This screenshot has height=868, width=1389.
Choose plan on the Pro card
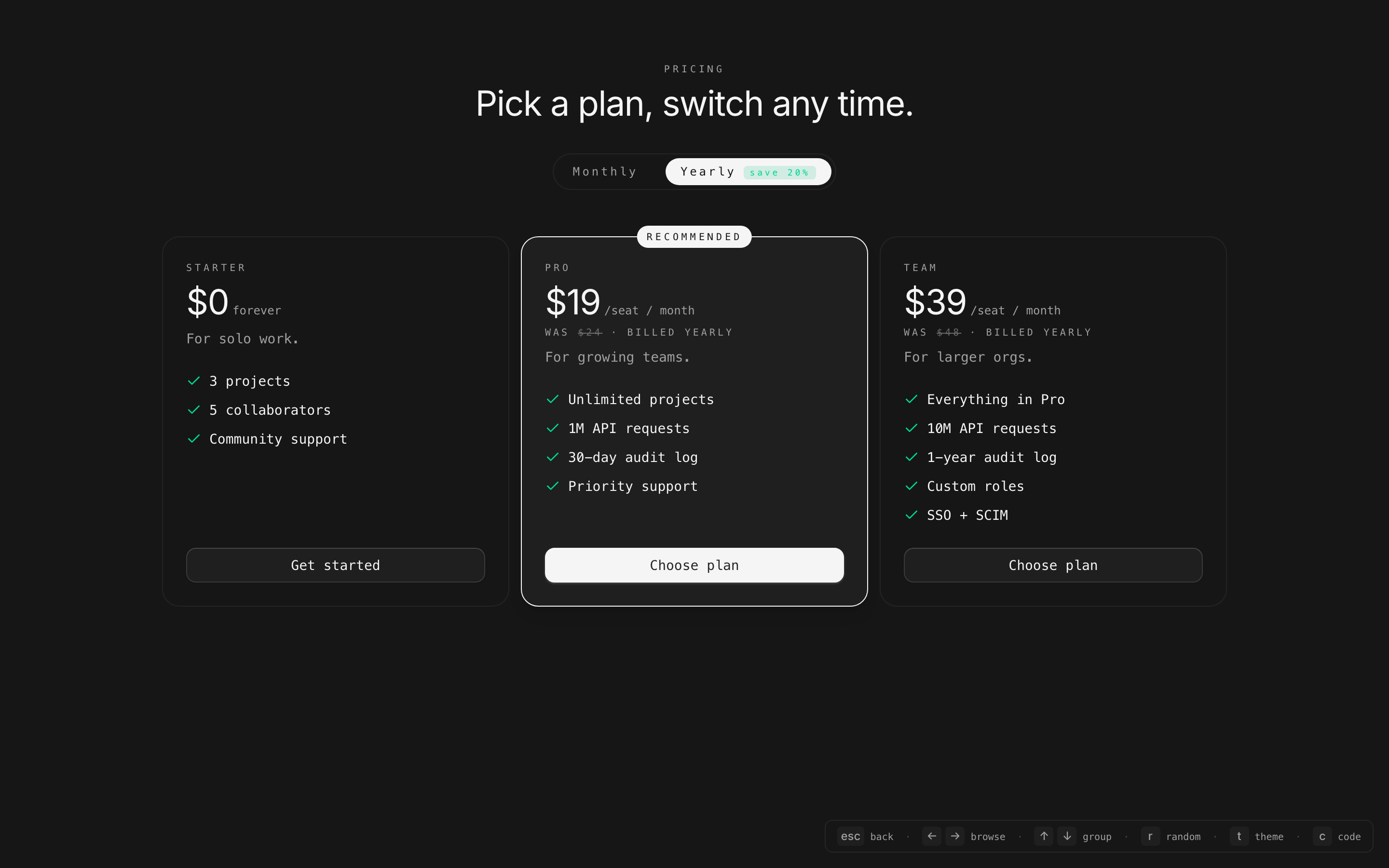(694, 565)
